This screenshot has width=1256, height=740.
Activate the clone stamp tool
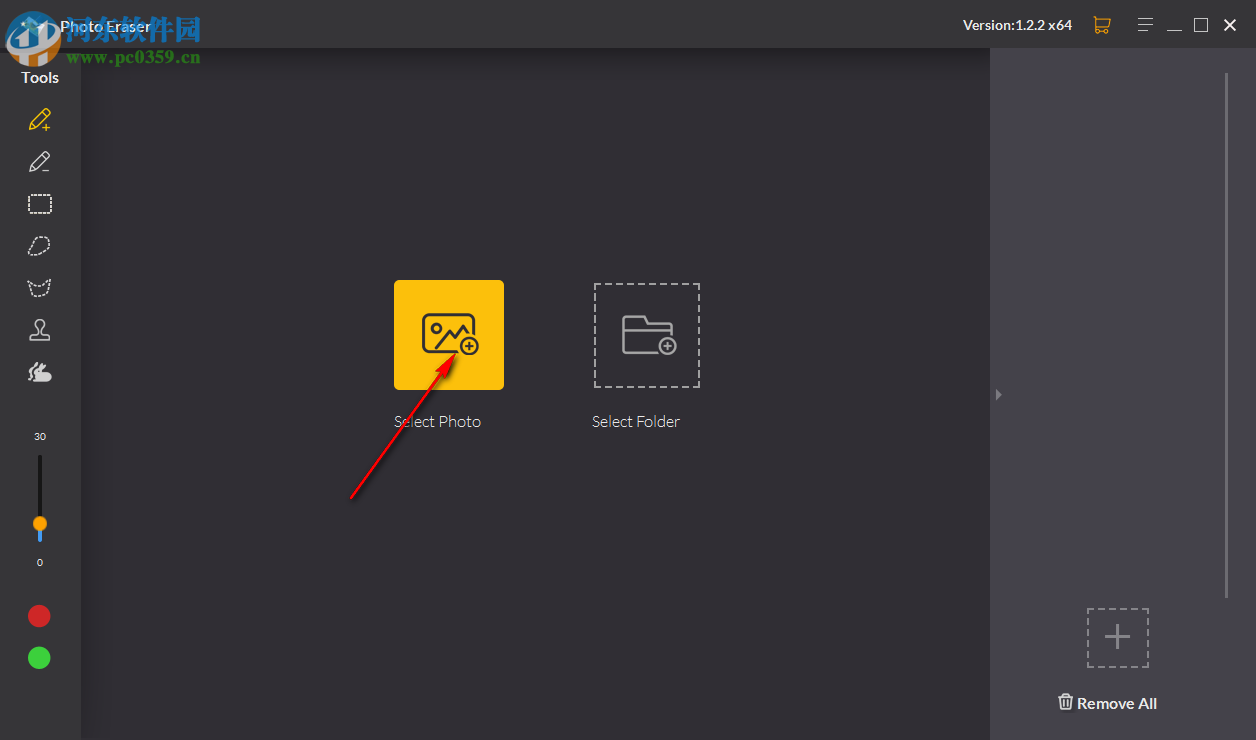click(x=39, y=329)
